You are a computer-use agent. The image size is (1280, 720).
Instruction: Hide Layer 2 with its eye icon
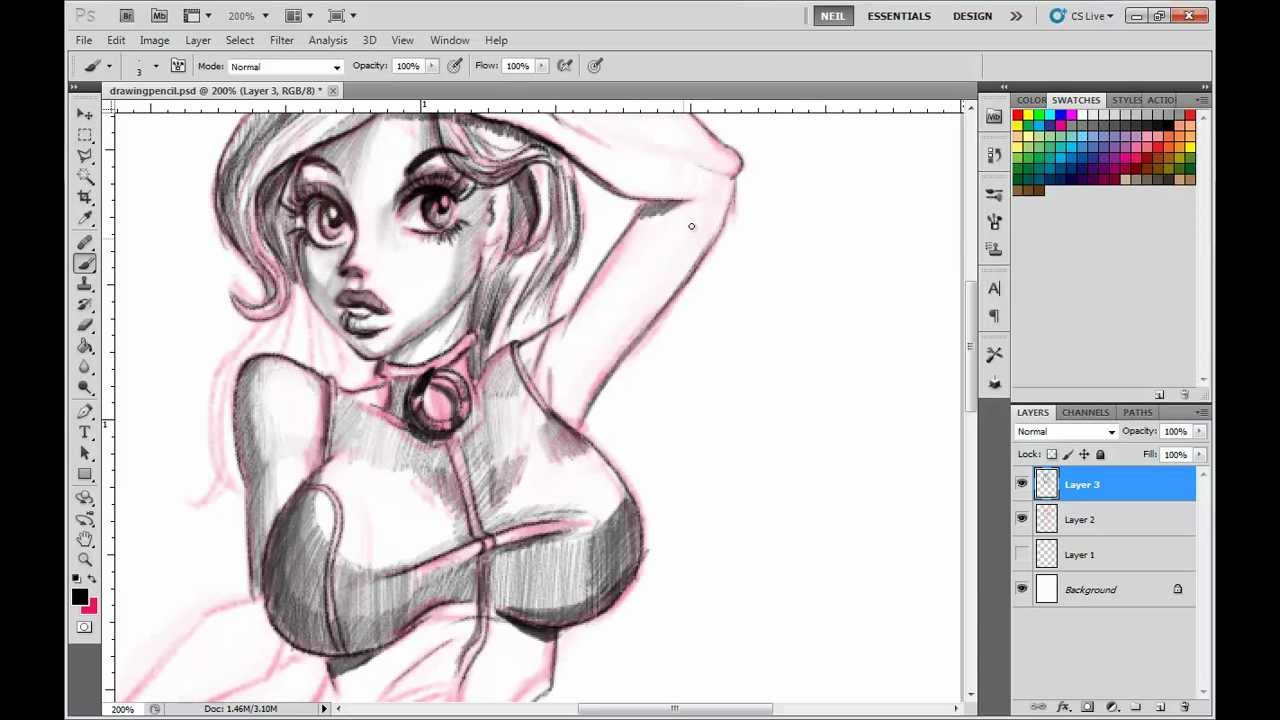(1021, 519)
